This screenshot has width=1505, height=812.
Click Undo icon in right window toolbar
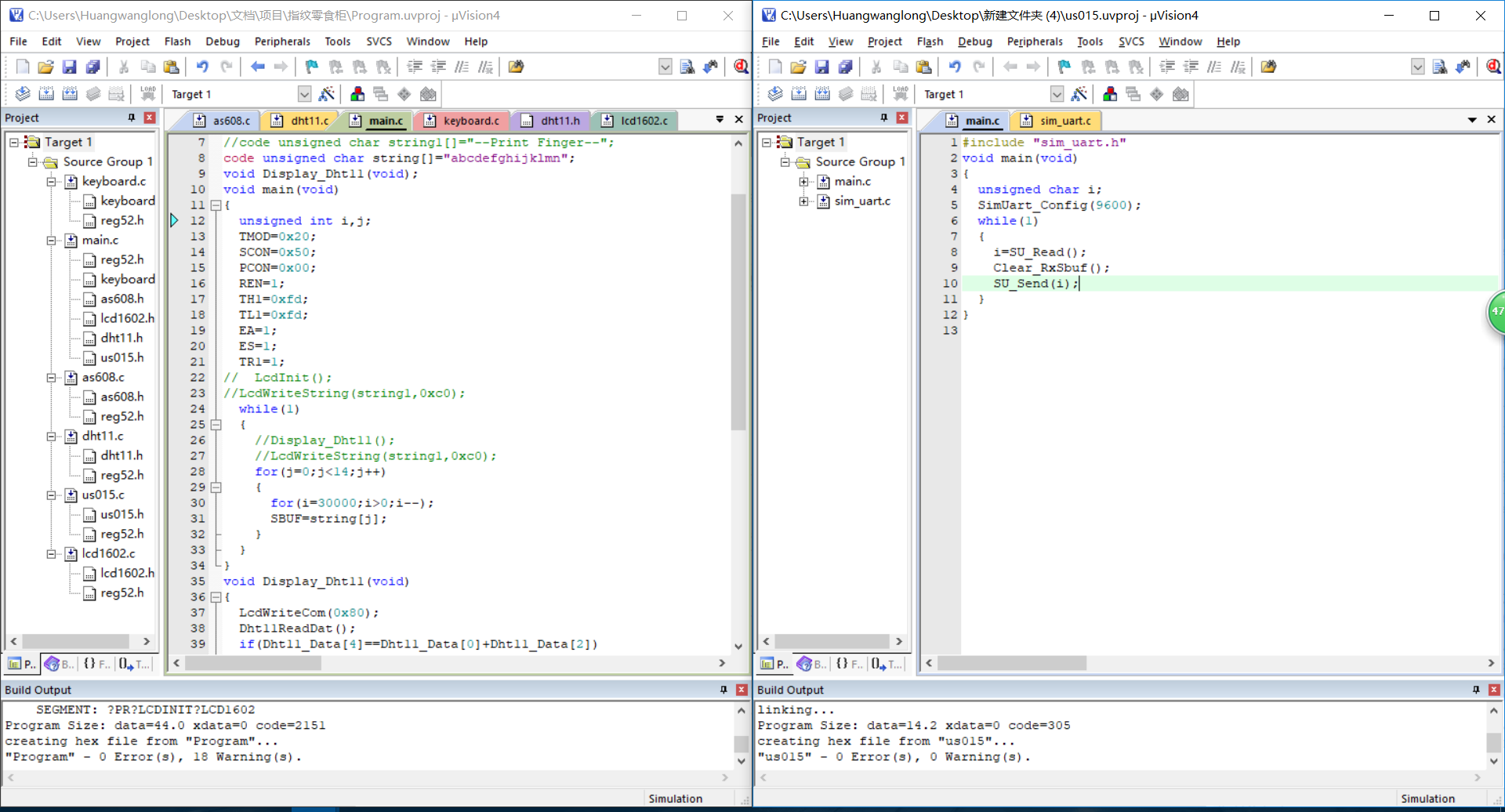click(x=955, y=67)
